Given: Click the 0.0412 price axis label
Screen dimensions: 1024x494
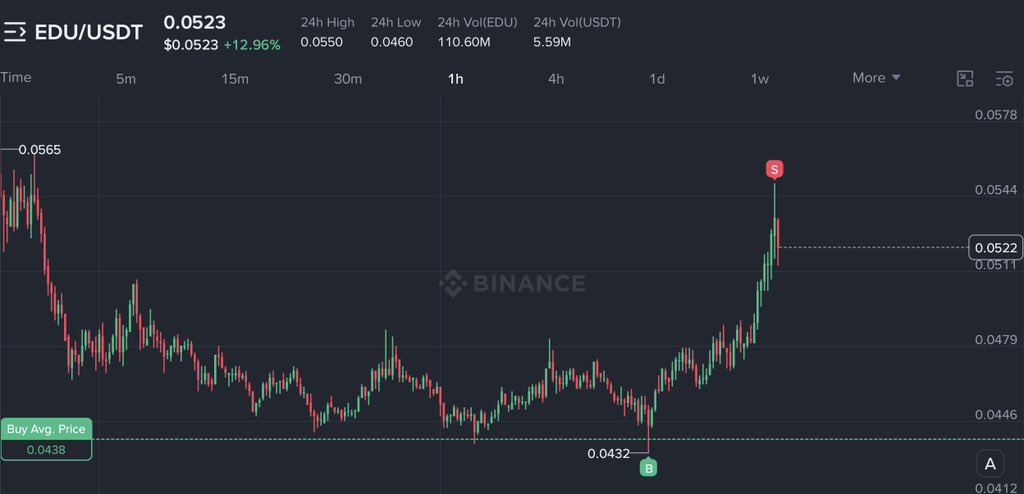Looking at the screenshot, I should coord(996,487).
